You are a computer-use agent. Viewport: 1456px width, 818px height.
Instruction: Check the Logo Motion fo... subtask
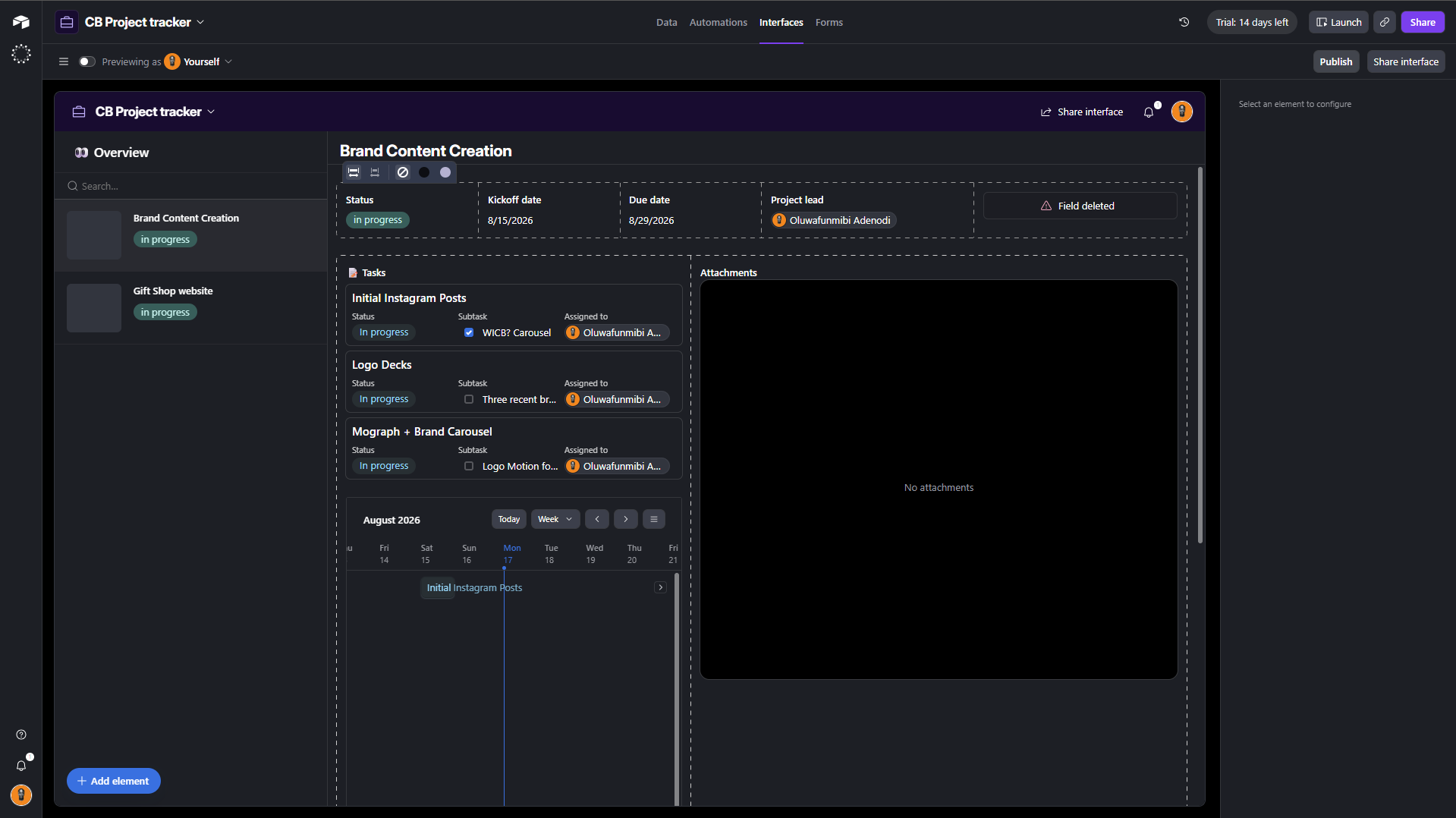(x=469, y=466)
